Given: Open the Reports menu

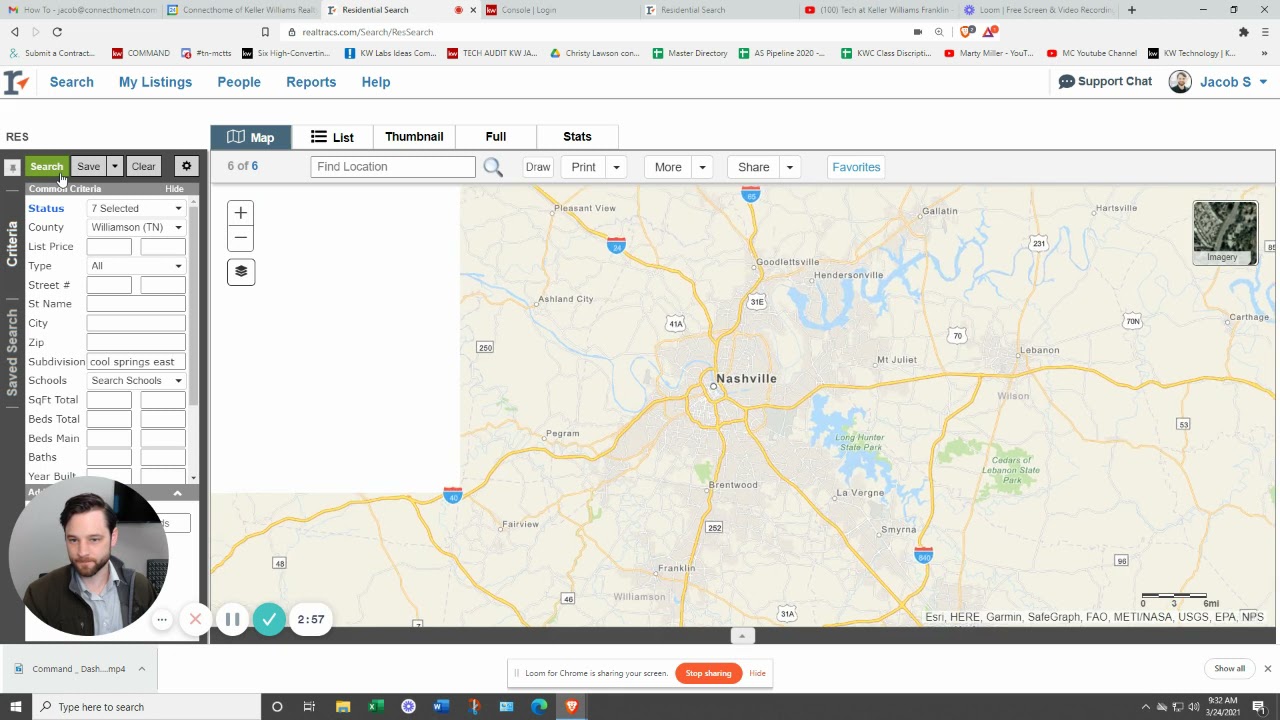Looking at the screenshot, I should point(311,82).
